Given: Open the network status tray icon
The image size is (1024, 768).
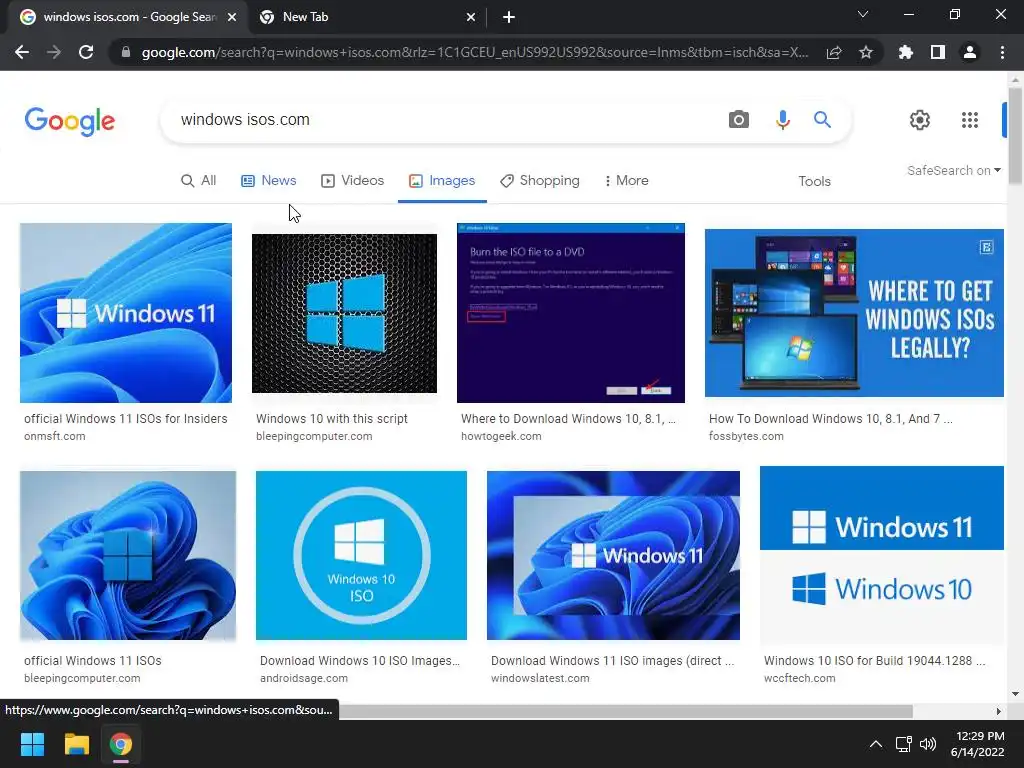Looking at the screenshot, I should point(903,744).
